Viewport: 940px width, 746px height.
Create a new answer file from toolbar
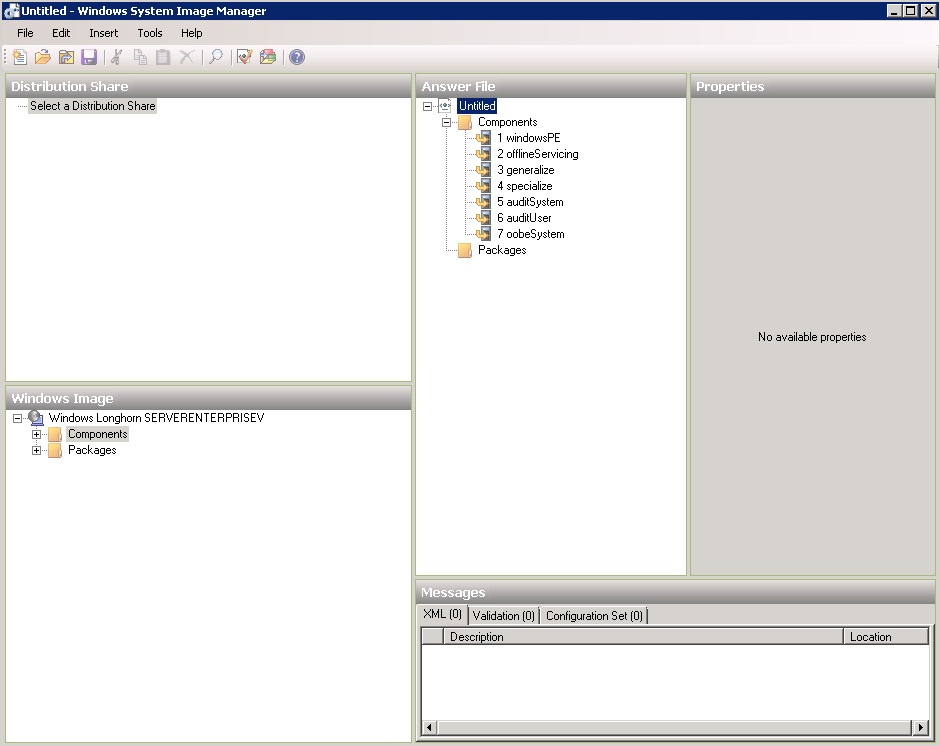click(x=20, y=57)
